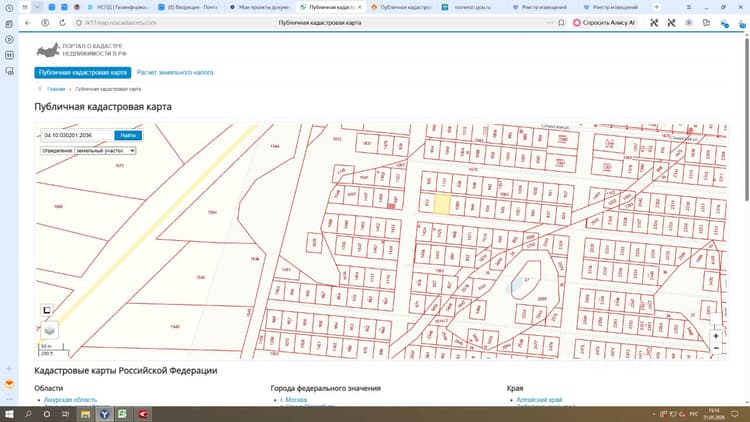Screen dimensions: 750x422
Task: Switch to the 'Мои проекты докум...' tab
Action: [260, 7]
